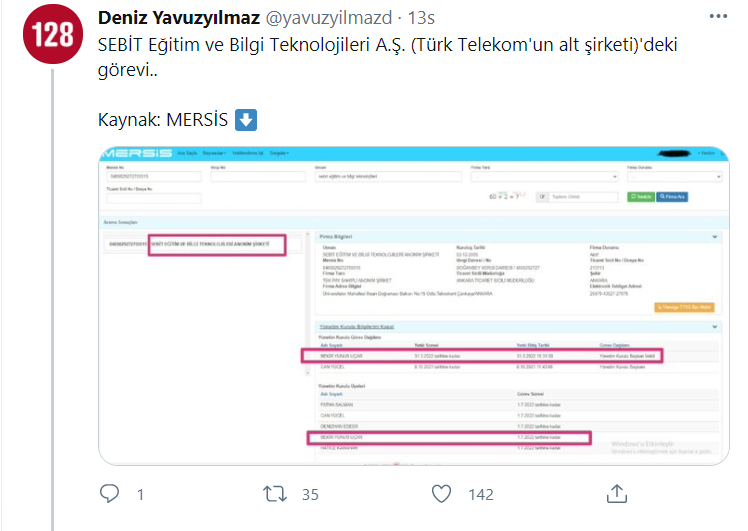Click the Mersis No input field
This screenshot has width=748, height=531.
pos(154,177)
